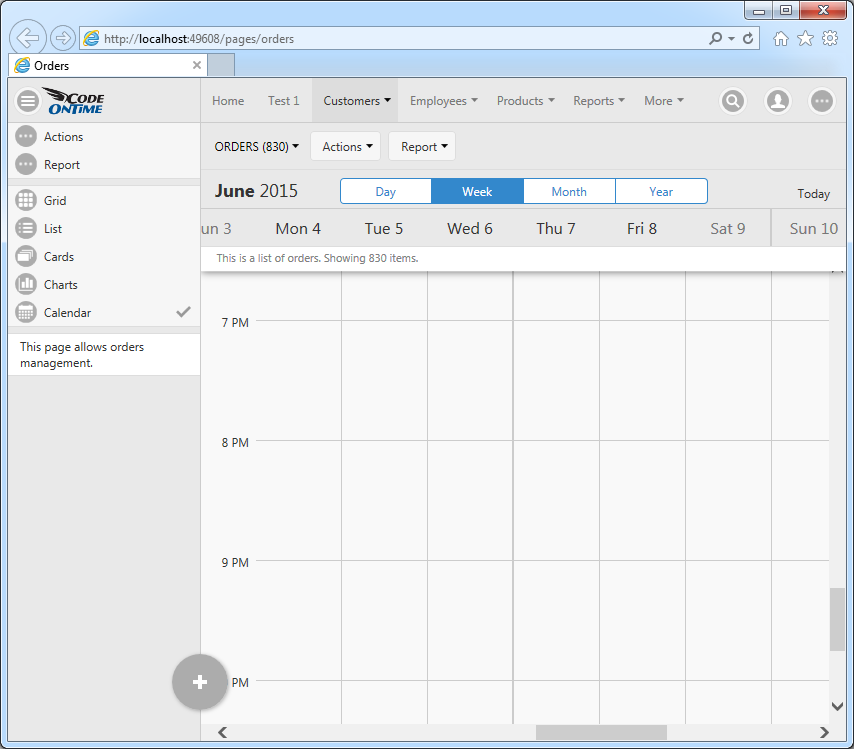Viewport: 854px width, 749px height.
Task: Open the more options ellipsis icon
Action: (822, 101)
